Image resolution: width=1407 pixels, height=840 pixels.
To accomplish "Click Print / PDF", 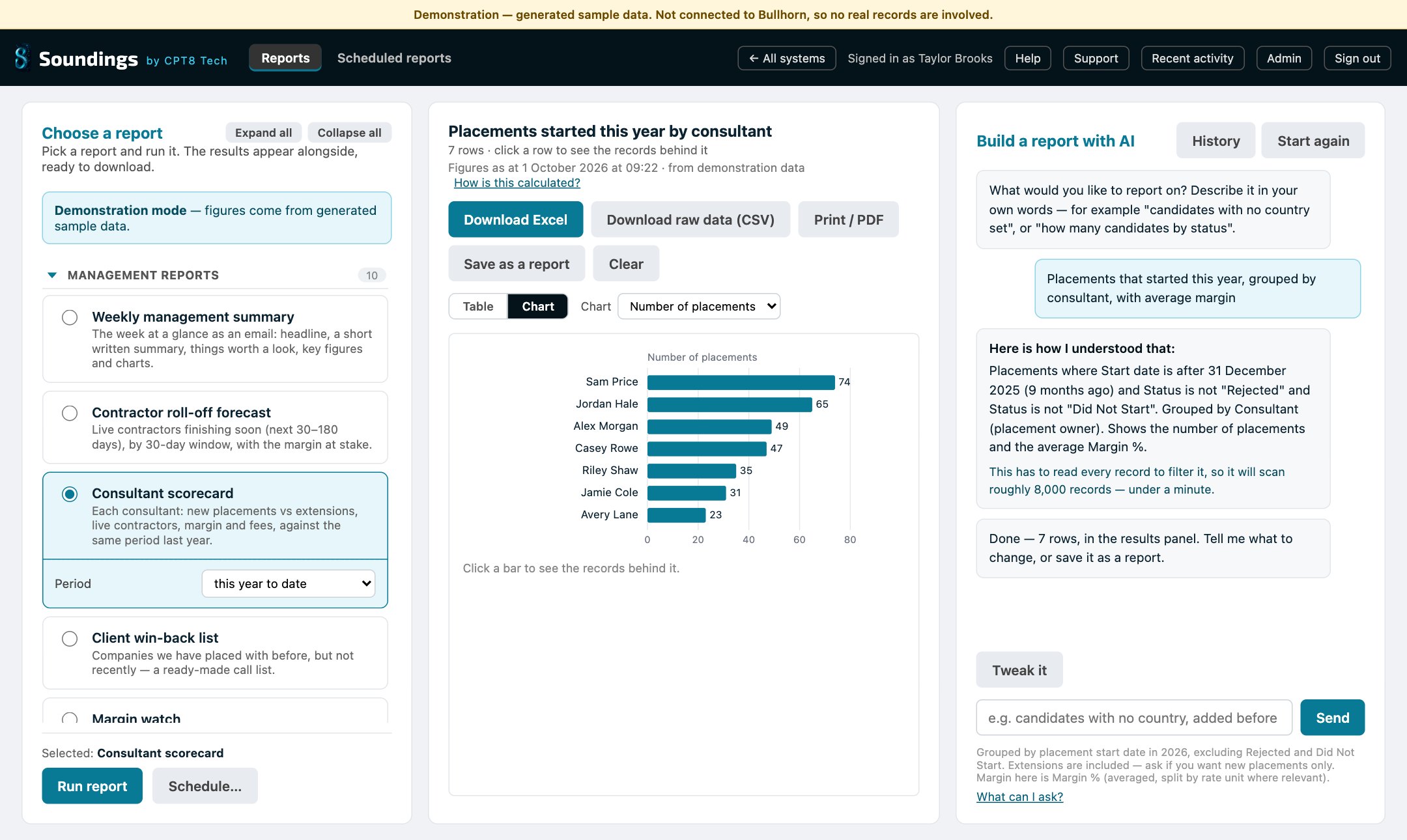I will coord(848,219).
